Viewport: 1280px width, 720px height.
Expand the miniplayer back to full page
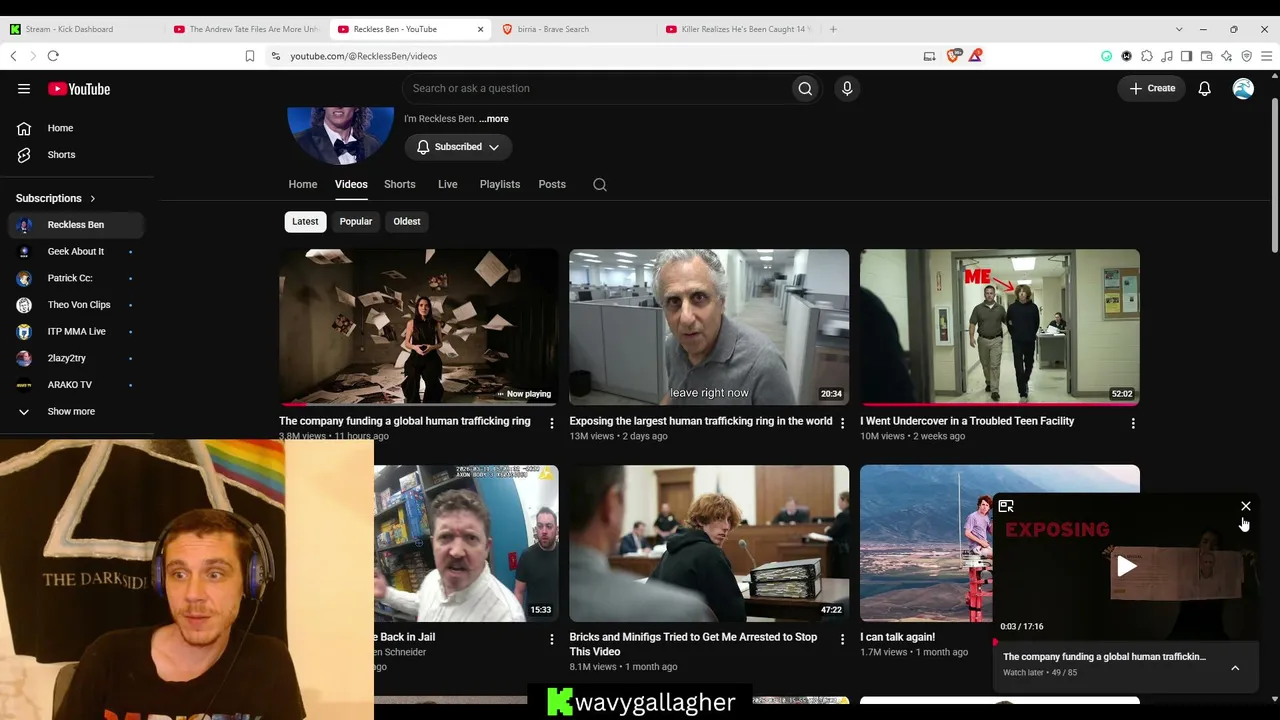click(1006, 506)
